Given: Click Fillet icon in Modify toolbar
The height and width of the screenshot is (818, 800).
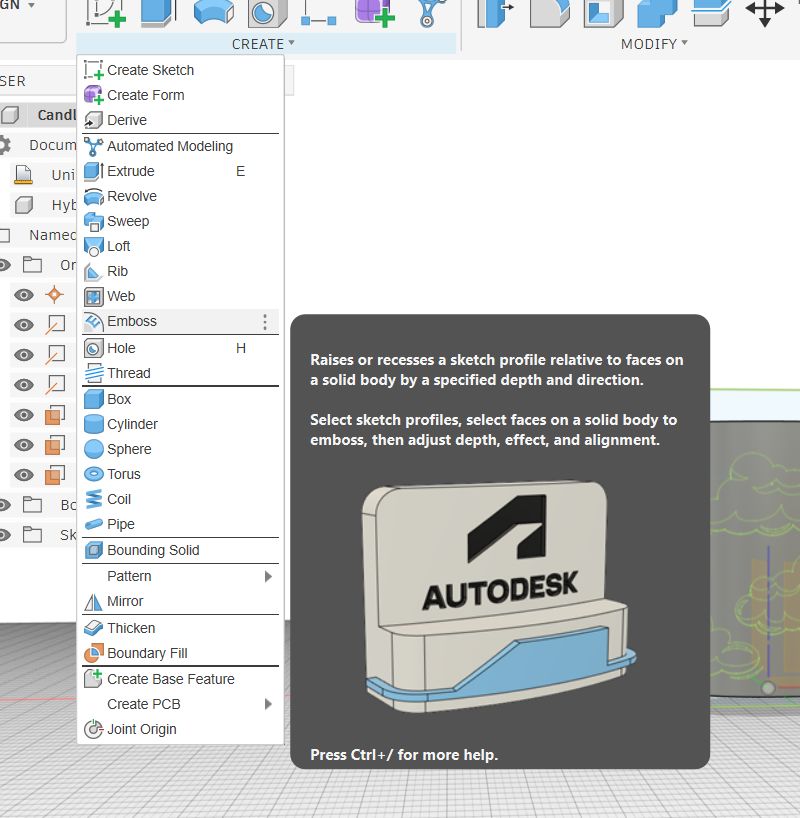Looking at the screenshot, I should pos(550,13).
